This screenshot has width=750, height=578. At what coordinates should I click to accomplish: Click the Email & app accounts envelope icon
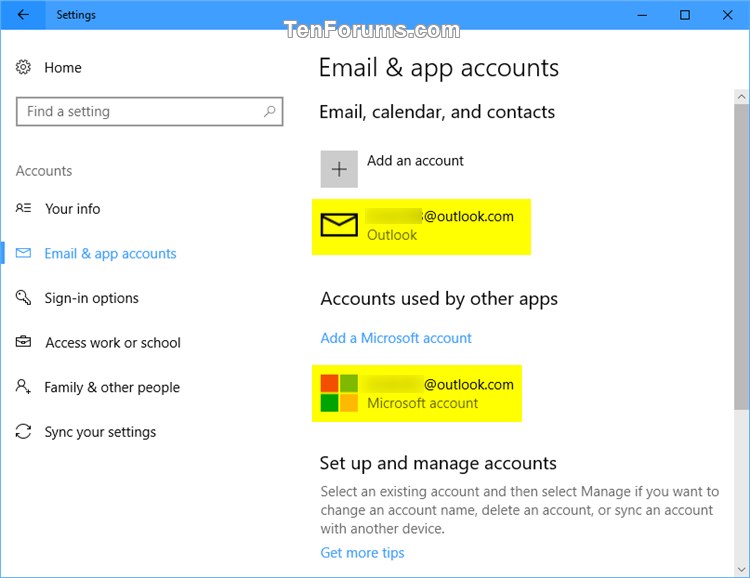pyautogui.click(x=23, y=253)
